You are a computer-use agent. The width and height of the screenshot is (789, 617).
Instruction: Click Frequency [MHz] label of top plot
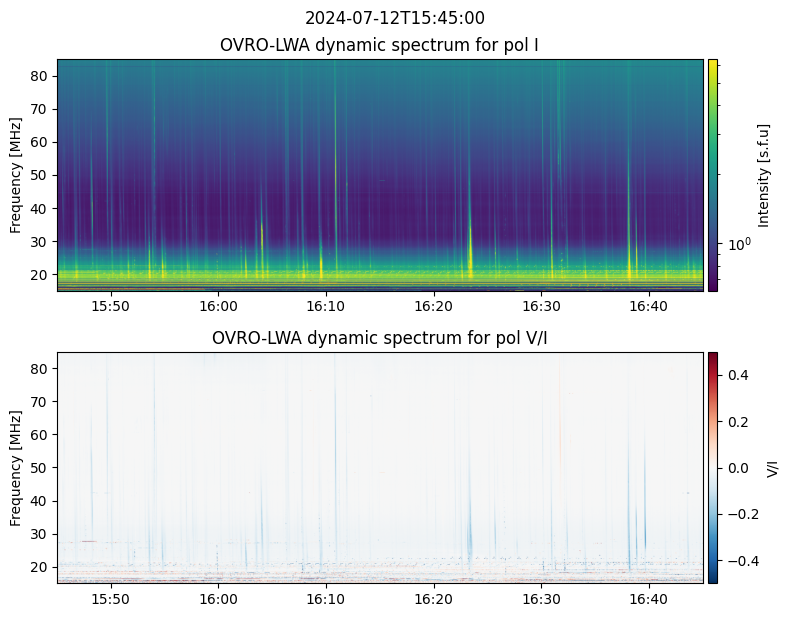16,175
